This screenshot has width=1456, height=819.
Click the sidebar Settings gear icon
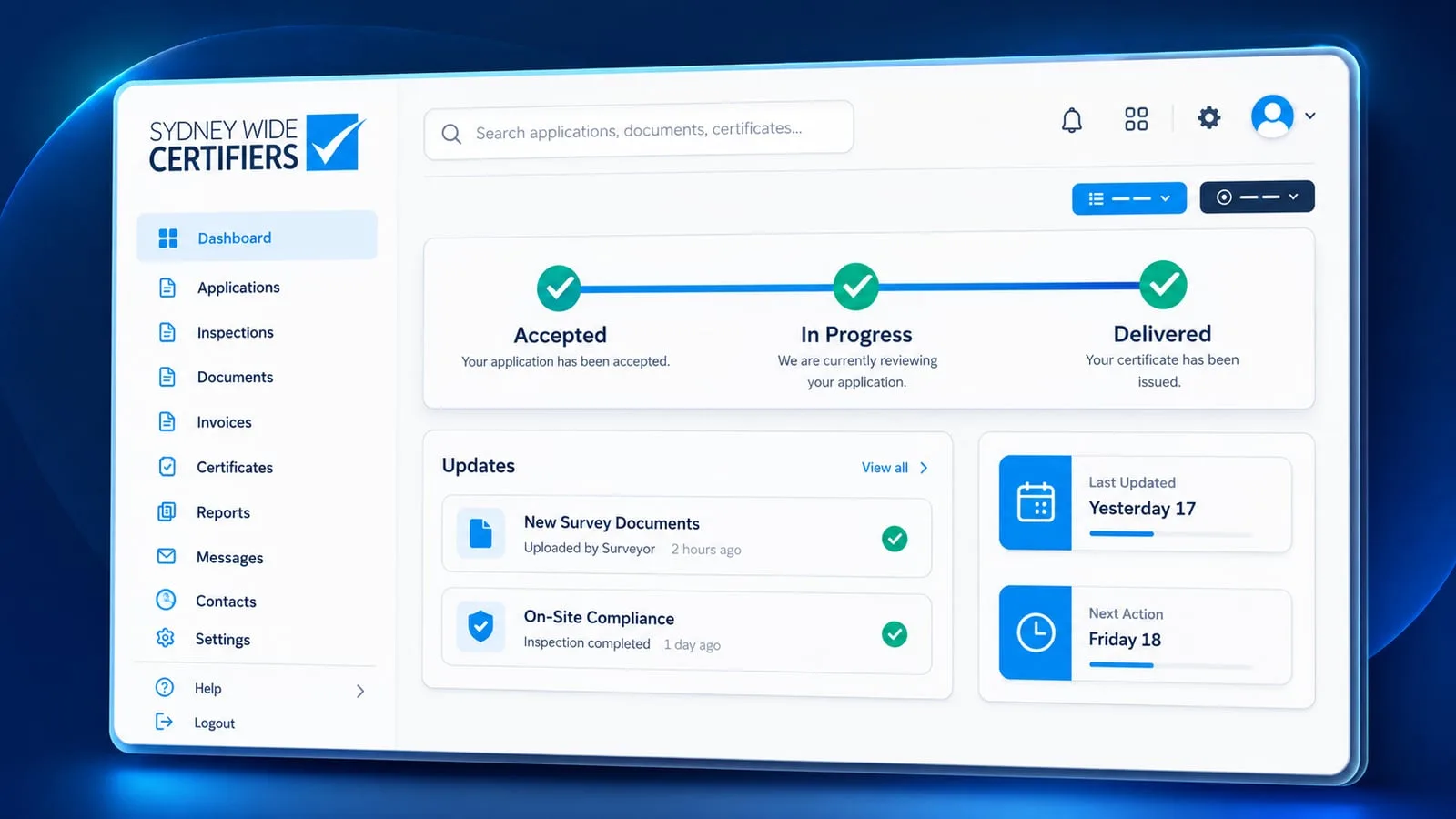point(166,638)
